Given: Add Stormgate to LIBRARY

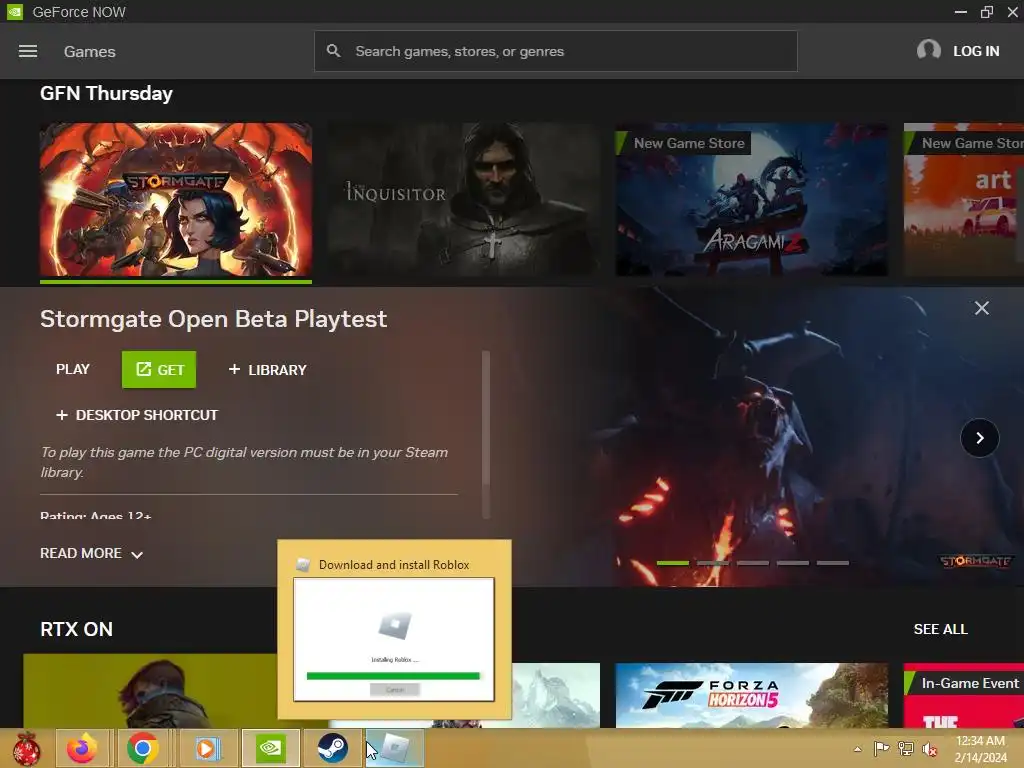Looking at the screenshot, I should click(x=267, y=370).
